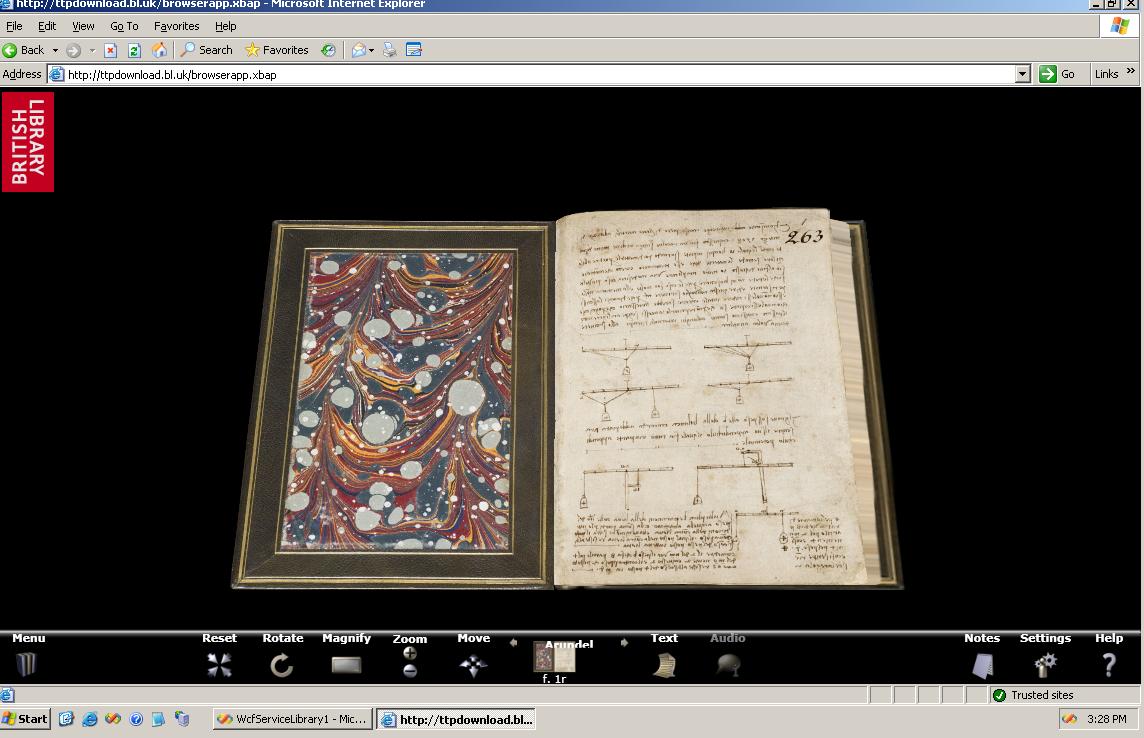1144x738 pixels.
Task: Click the History icon in toolbar
Action: click(328, 50)
